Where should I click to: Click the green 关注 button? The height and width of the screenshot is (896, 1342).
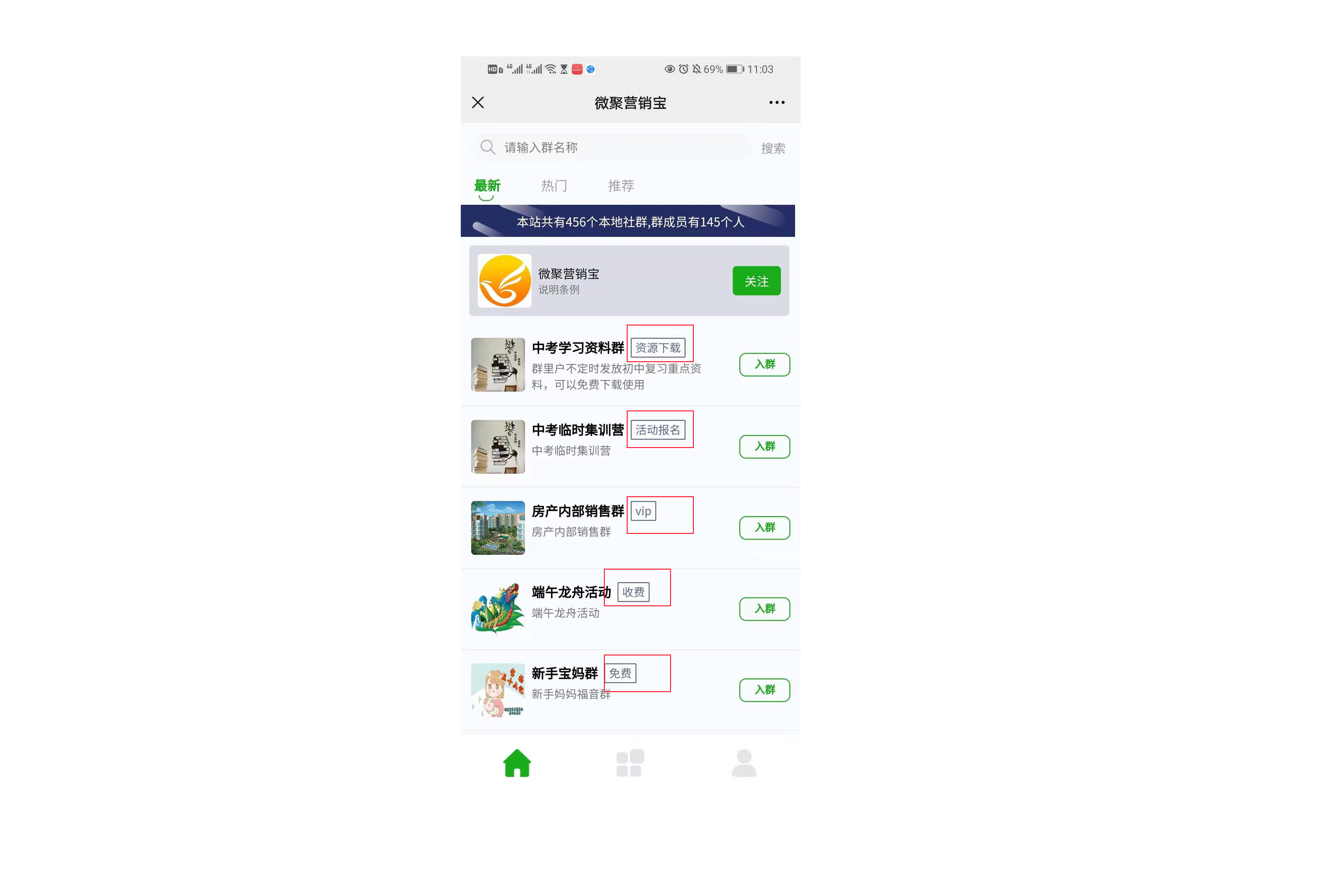pos(757,281)
